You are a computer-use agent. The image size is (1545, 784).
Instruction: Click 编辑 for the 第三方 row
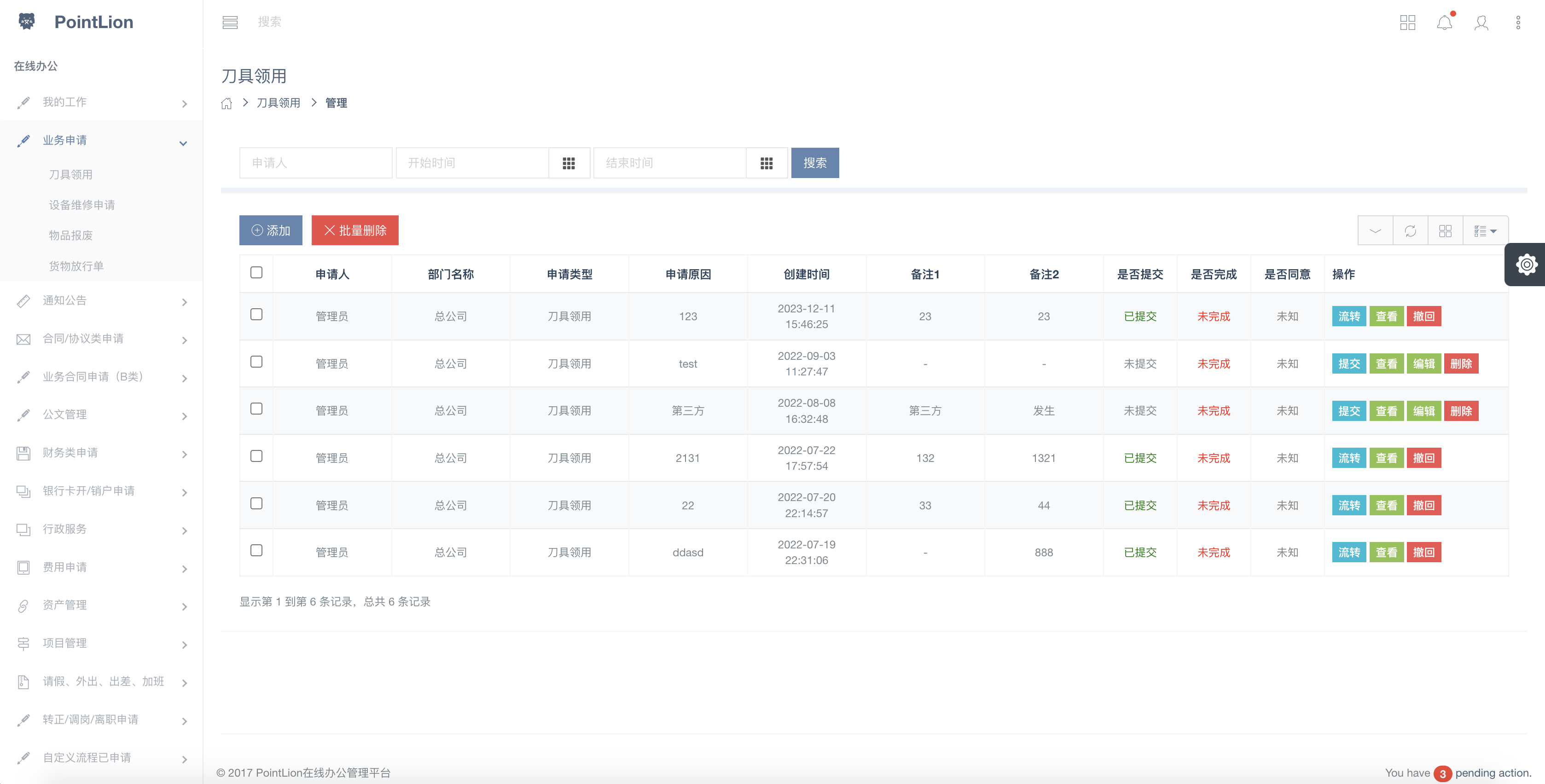(1423, 411)
